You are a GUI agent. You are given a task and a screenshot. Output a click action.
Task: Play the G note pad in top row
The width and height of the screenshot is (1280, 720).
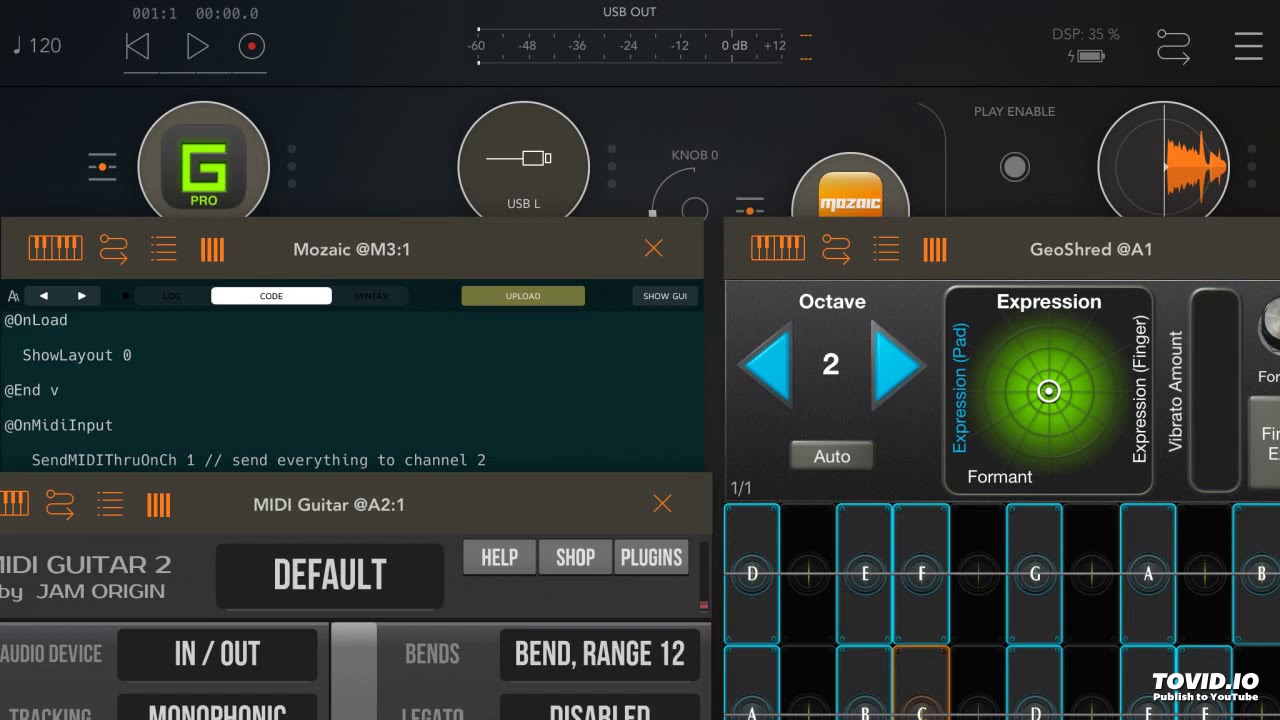[1034, 572]
